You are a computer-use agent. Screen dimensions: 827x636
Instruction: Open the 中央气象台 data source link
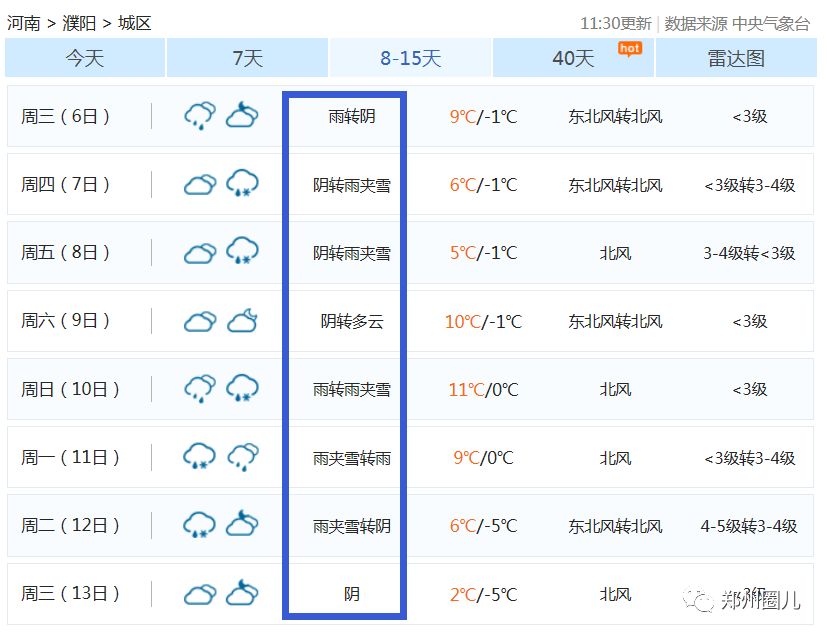[770, 23]
